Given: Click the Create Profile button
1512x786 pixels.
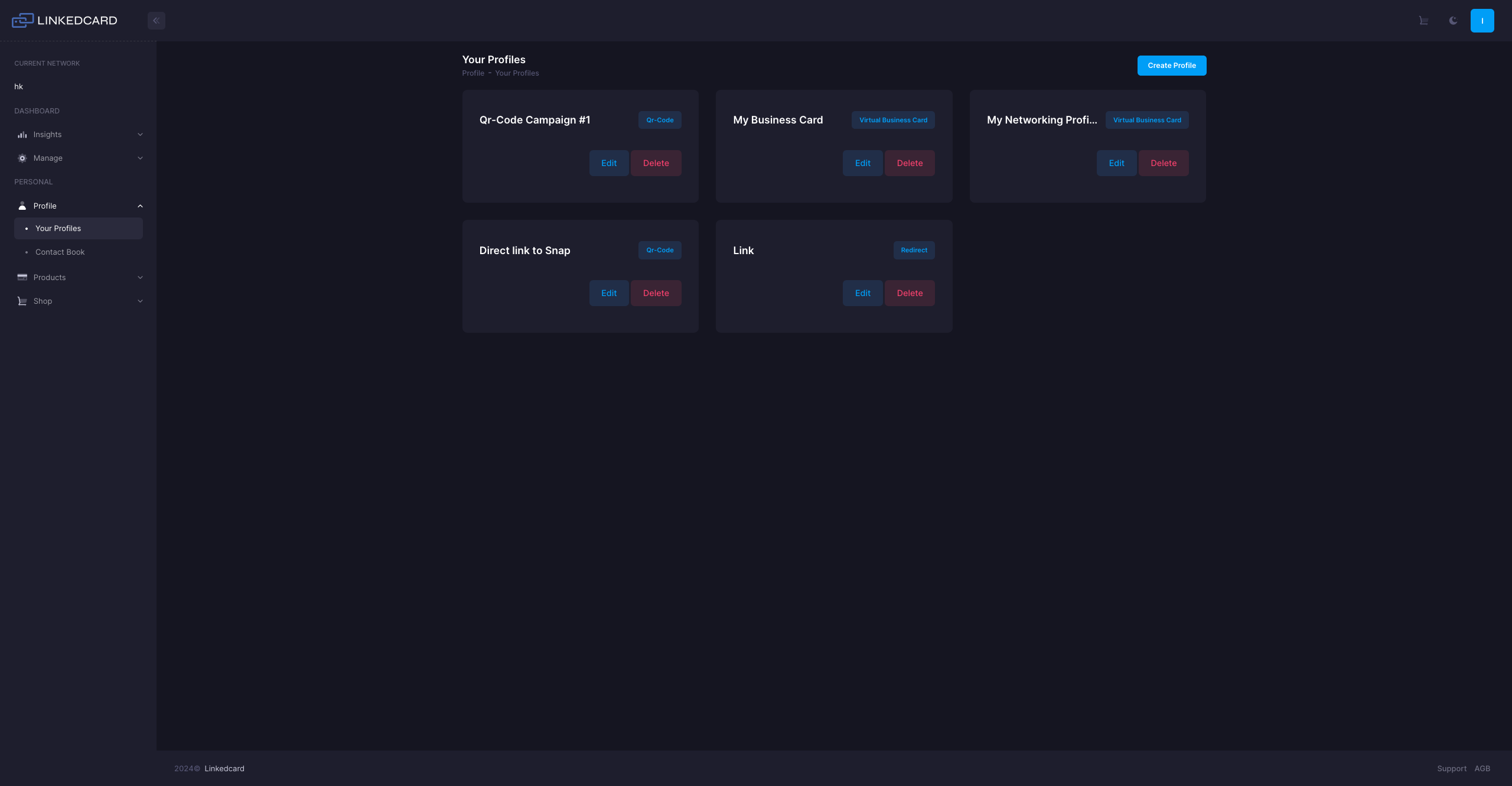Looking at the screenshot, I should click(1172, 66).
